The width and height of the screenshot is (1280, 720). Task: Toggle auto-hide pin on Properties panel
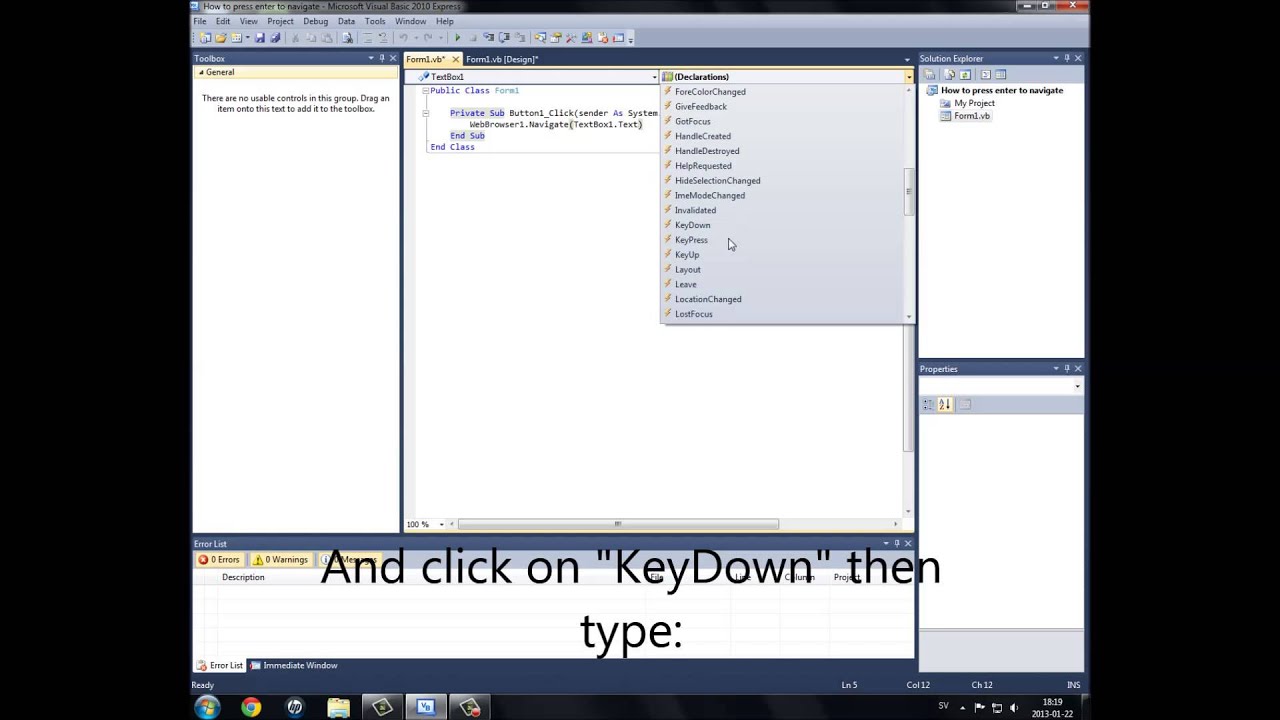1067,369
